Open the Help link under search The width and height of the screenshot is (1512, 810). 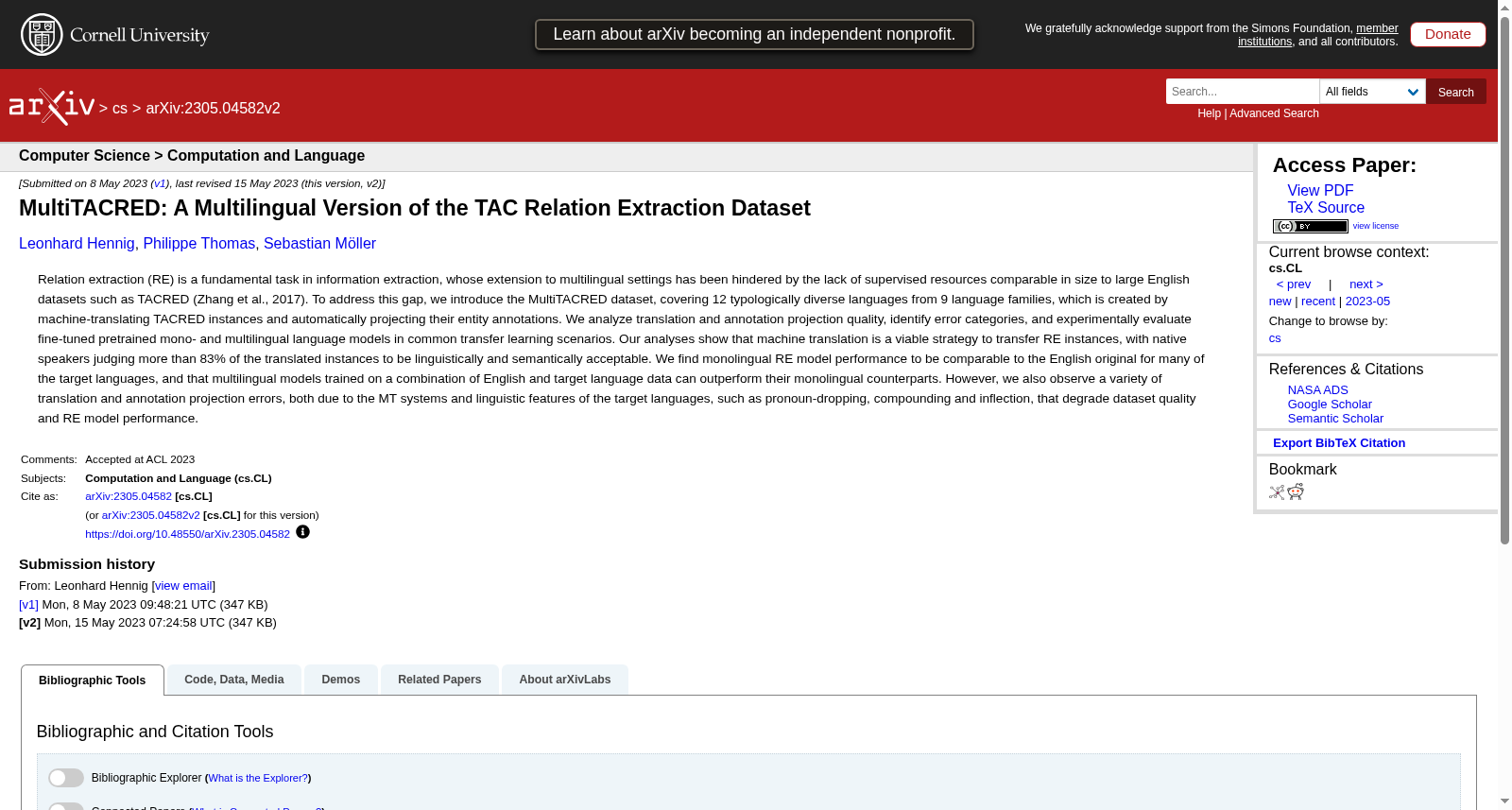click(1209, 113)
